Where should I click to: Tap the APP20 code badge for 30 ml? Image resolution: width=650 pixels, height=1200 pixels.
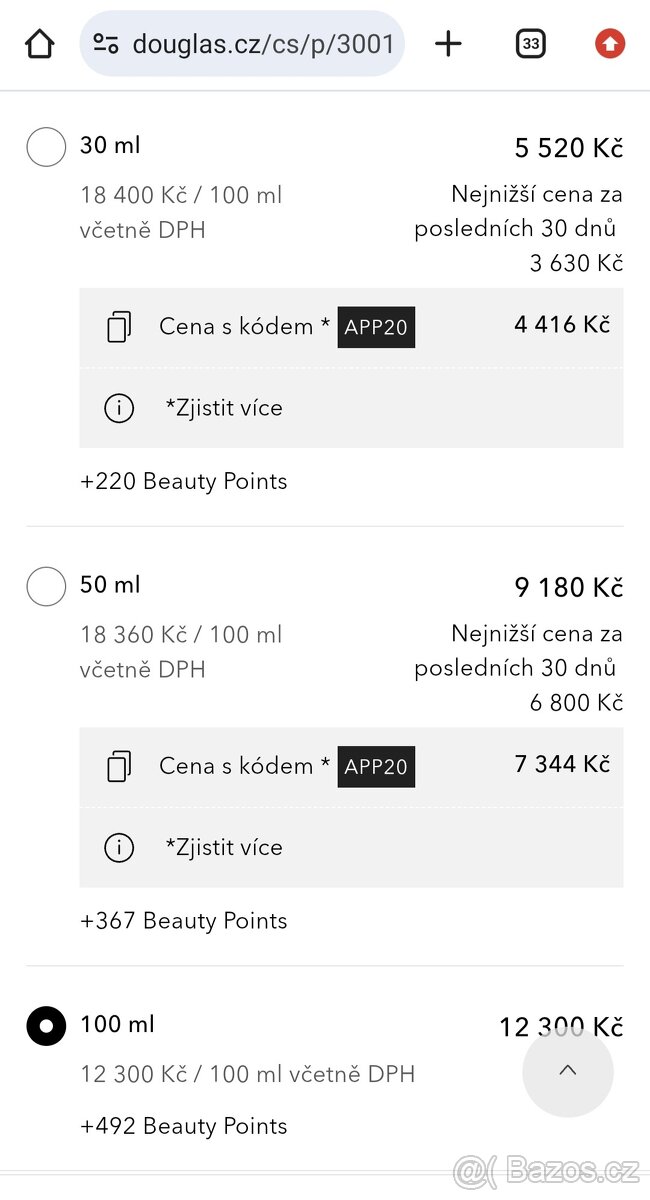point(376,327)
